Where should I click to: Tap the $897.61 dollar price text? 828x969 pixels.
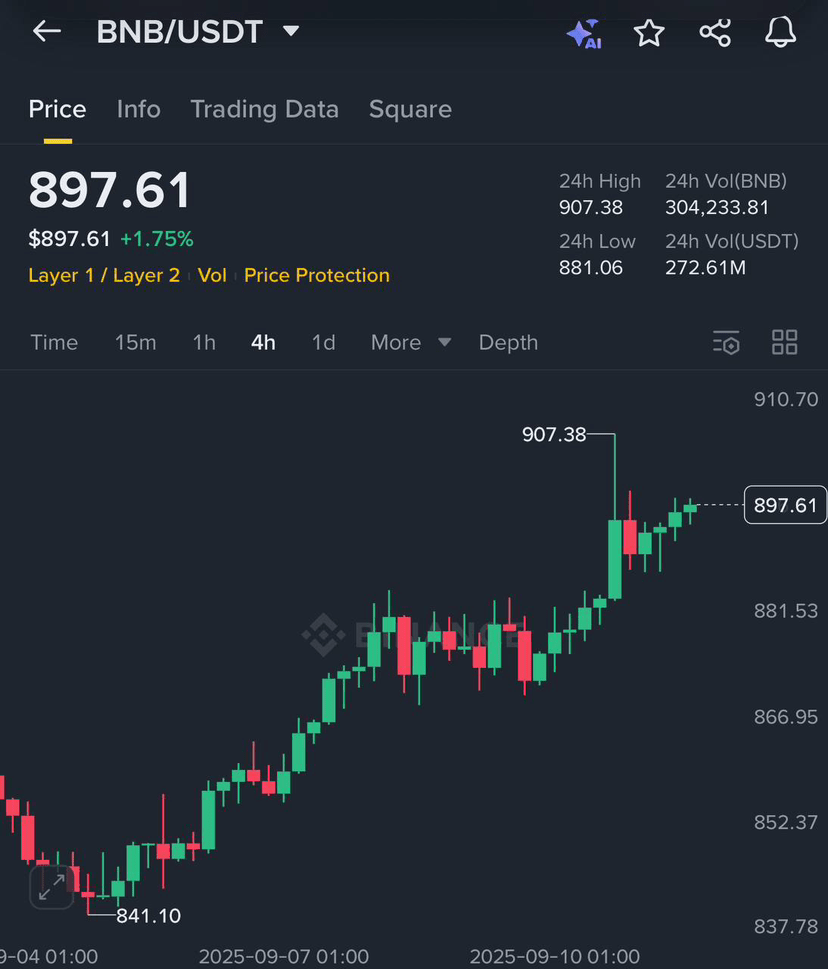(x=69, y=239)
